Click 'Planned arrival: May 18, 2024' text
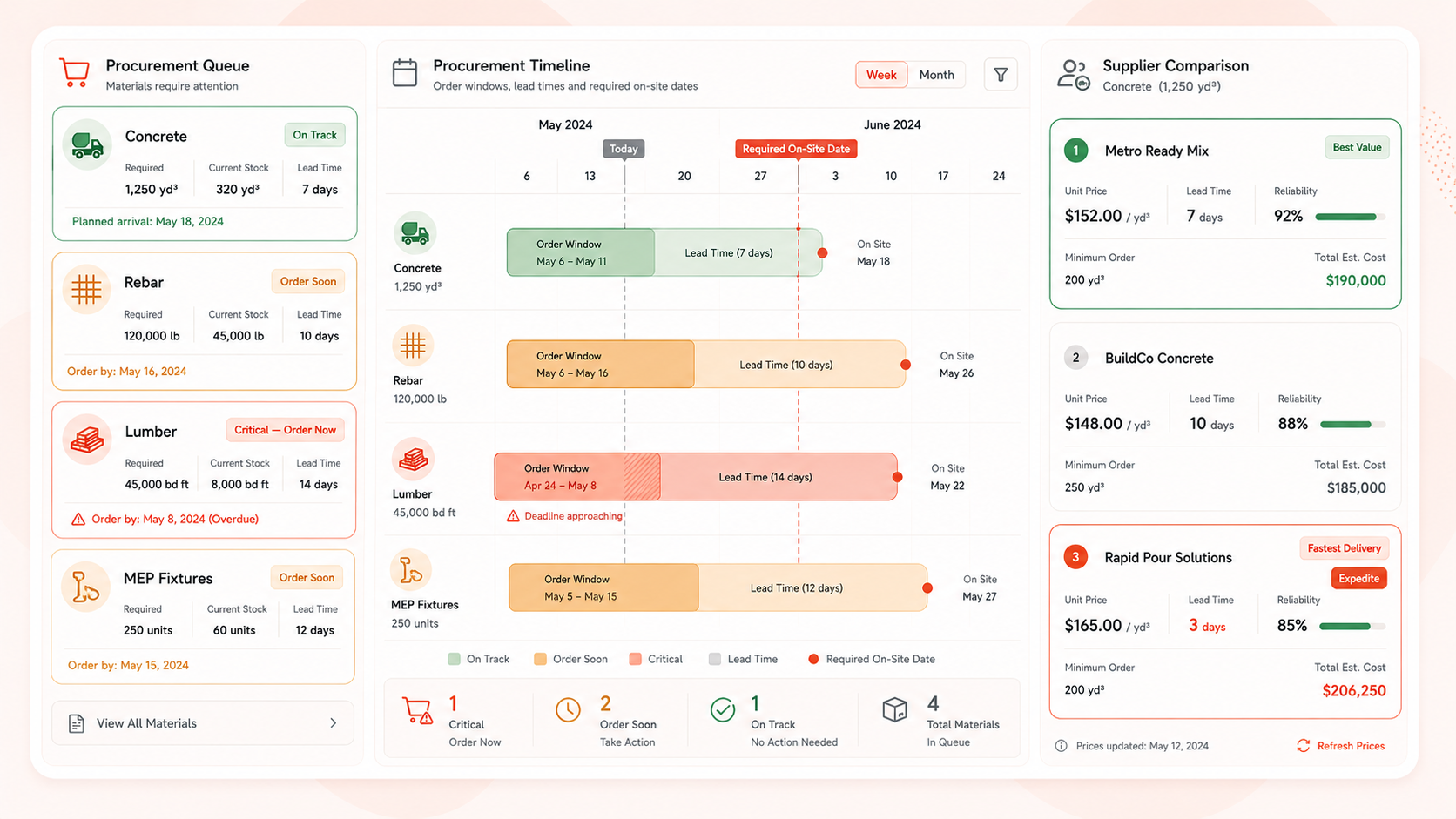This screenshot has width=1456, height=819. 148,221
